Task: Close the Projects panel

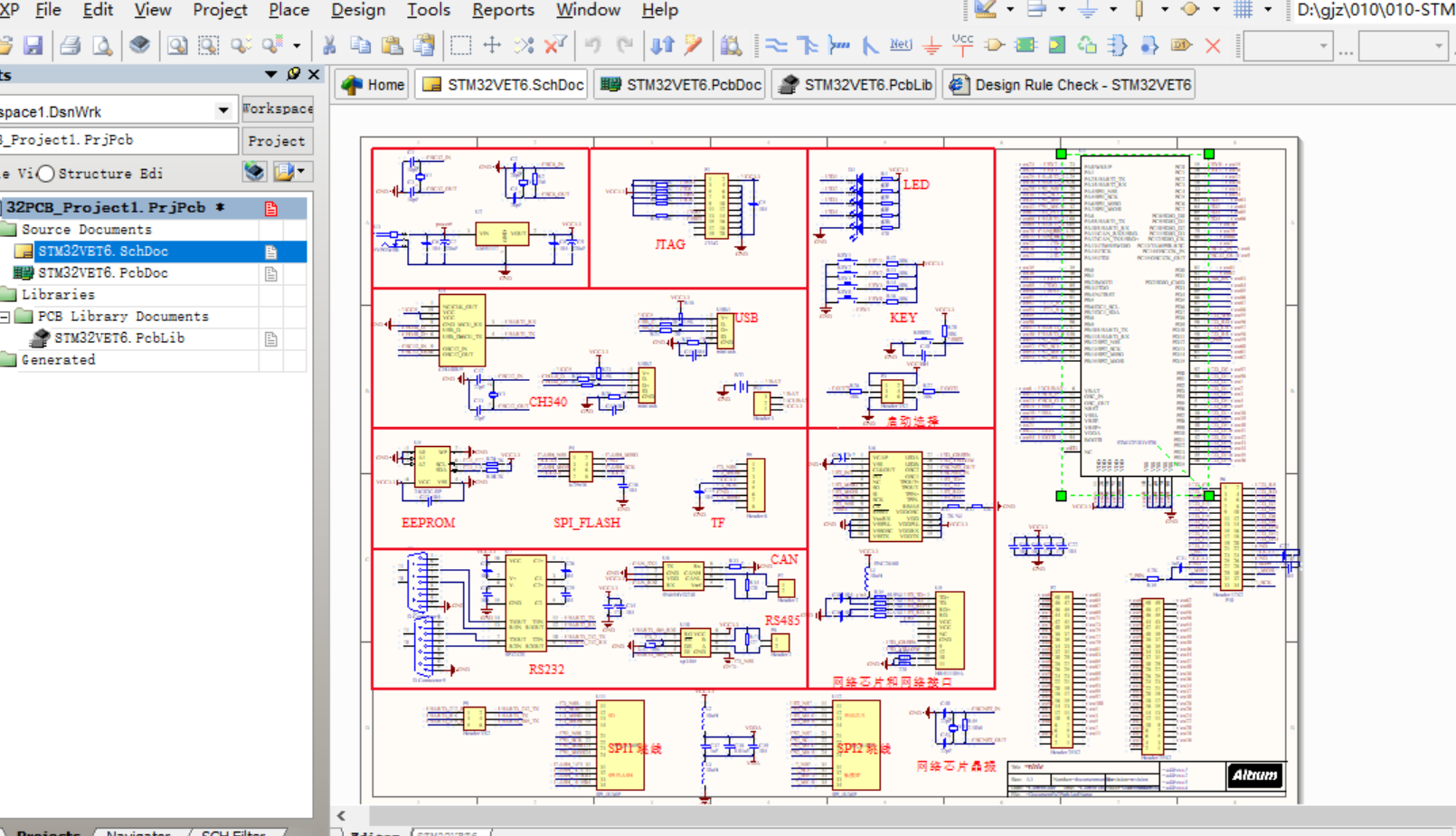Action: point(314,74)
